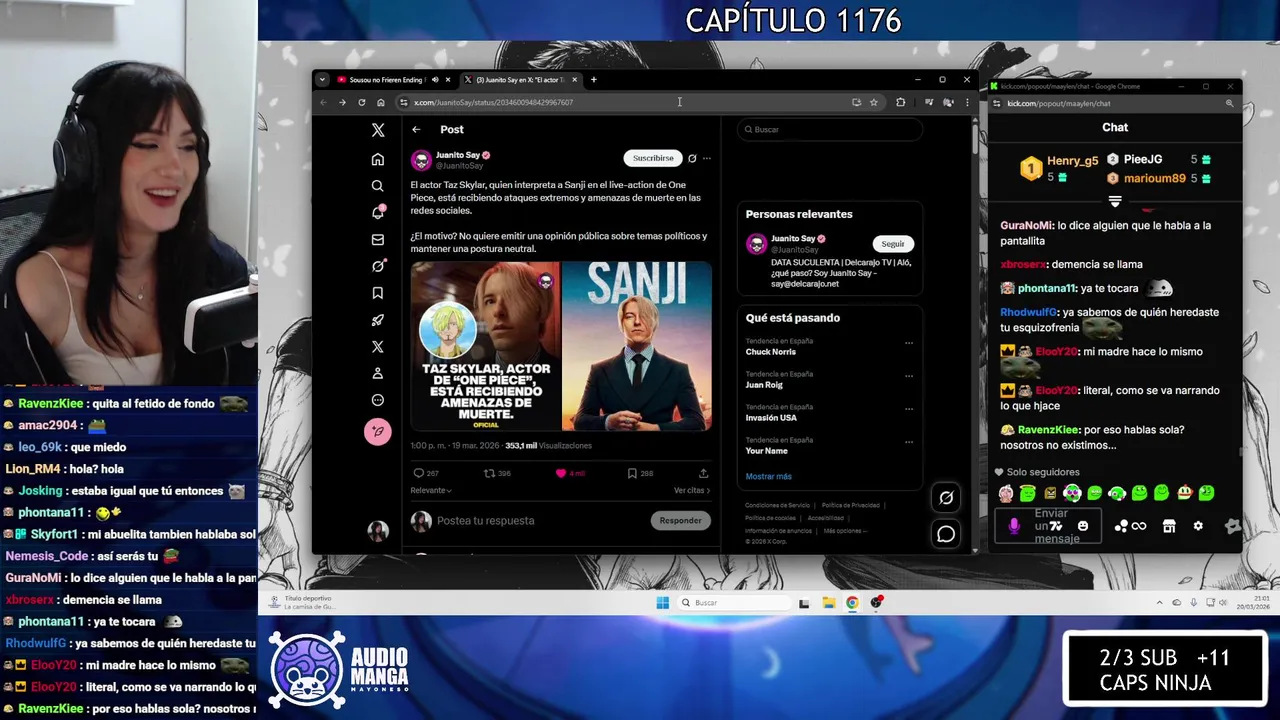Open the emoji picker in Kick chat
This screenshot has width=1280, height=720.
click(1083, 526)
